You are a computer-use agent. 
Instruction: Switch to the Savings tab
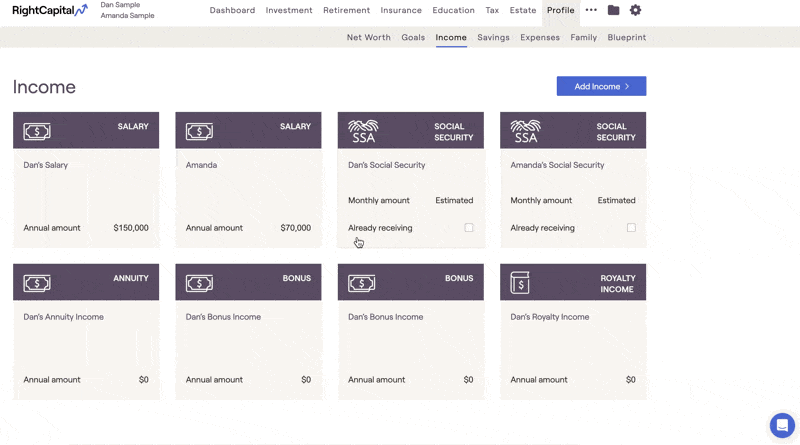pos(493,37)
